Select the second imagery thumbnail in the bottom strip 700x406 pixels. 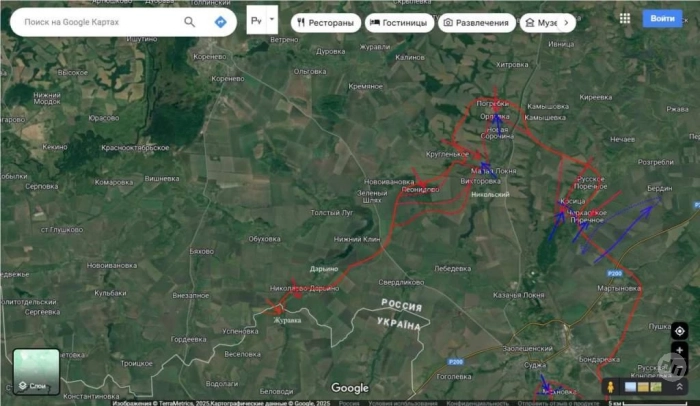click(643, 387)
